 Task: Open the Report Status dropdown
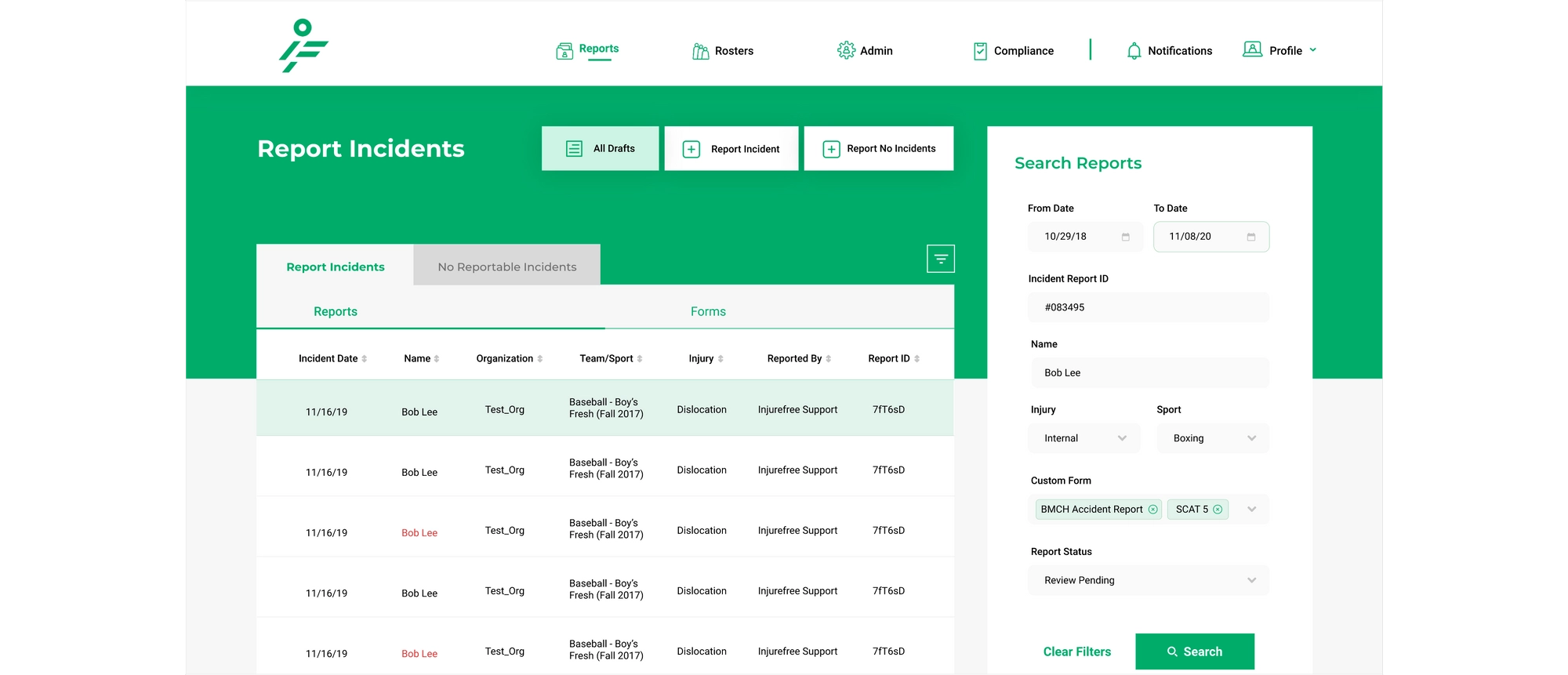click(x=1149, y=580)
